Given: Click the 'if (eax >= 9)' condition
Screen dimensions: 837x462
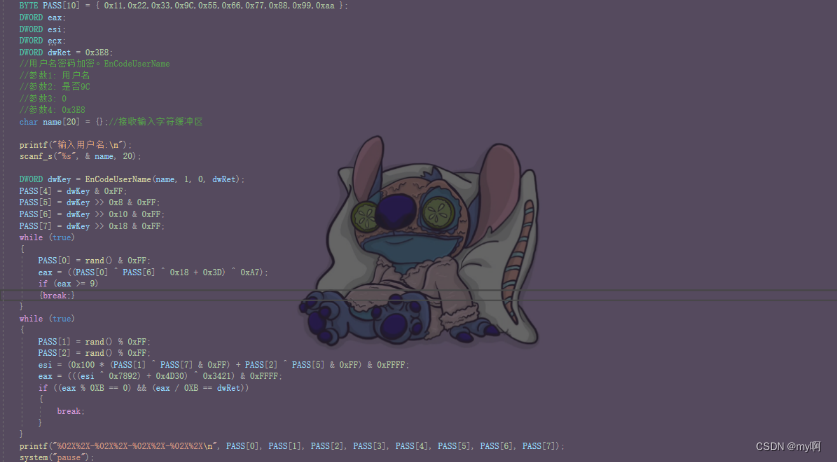Looking at the screenshot, I should click(x=68, y=284).
